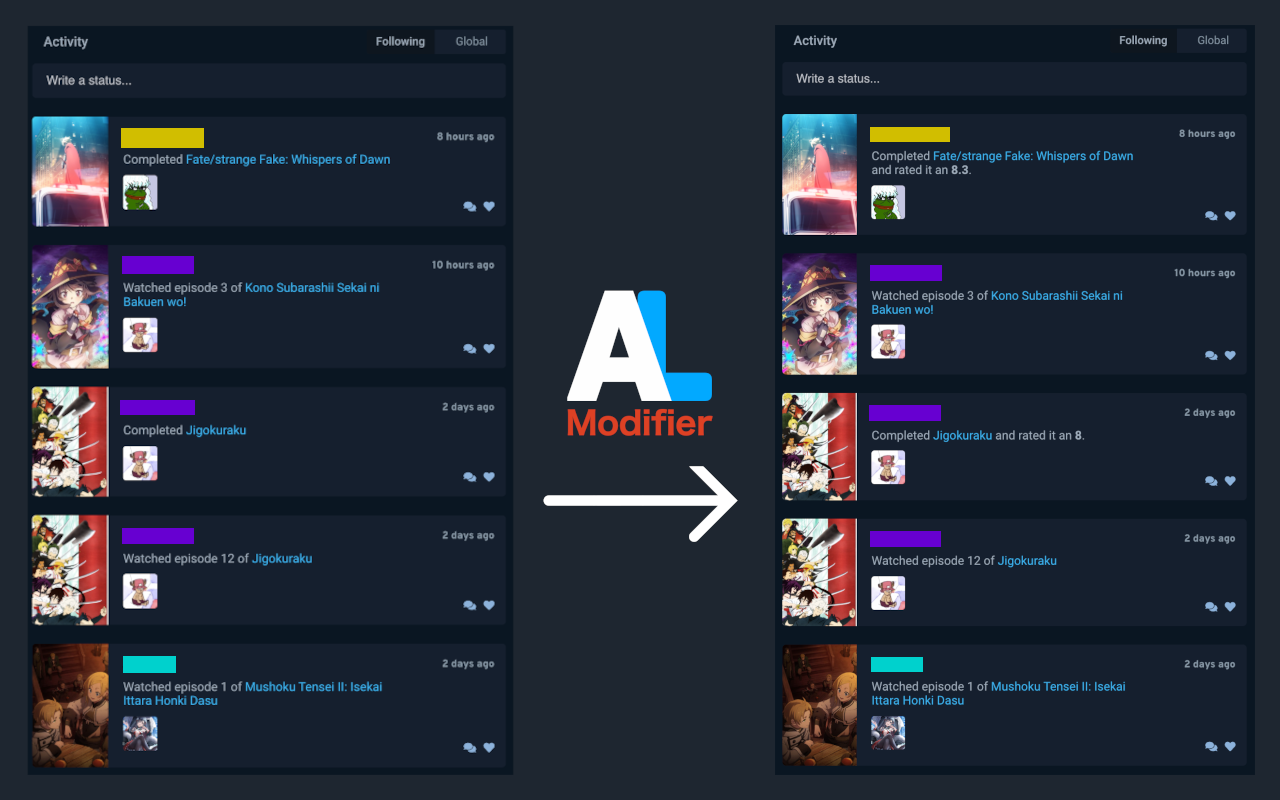Image resolution: width=1280 pixels, height=800 pixels.
Task: Open Fate/strange Fake cover image in right feed
Action: pyautogui.click(x=819, y=175)
